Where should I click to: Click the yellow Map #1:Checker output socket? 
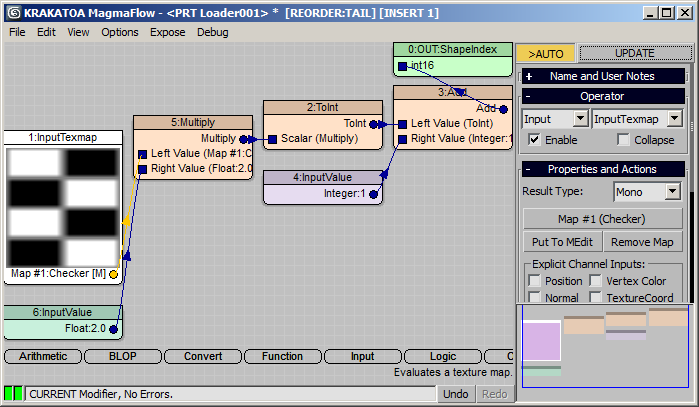tap(113, 274)
